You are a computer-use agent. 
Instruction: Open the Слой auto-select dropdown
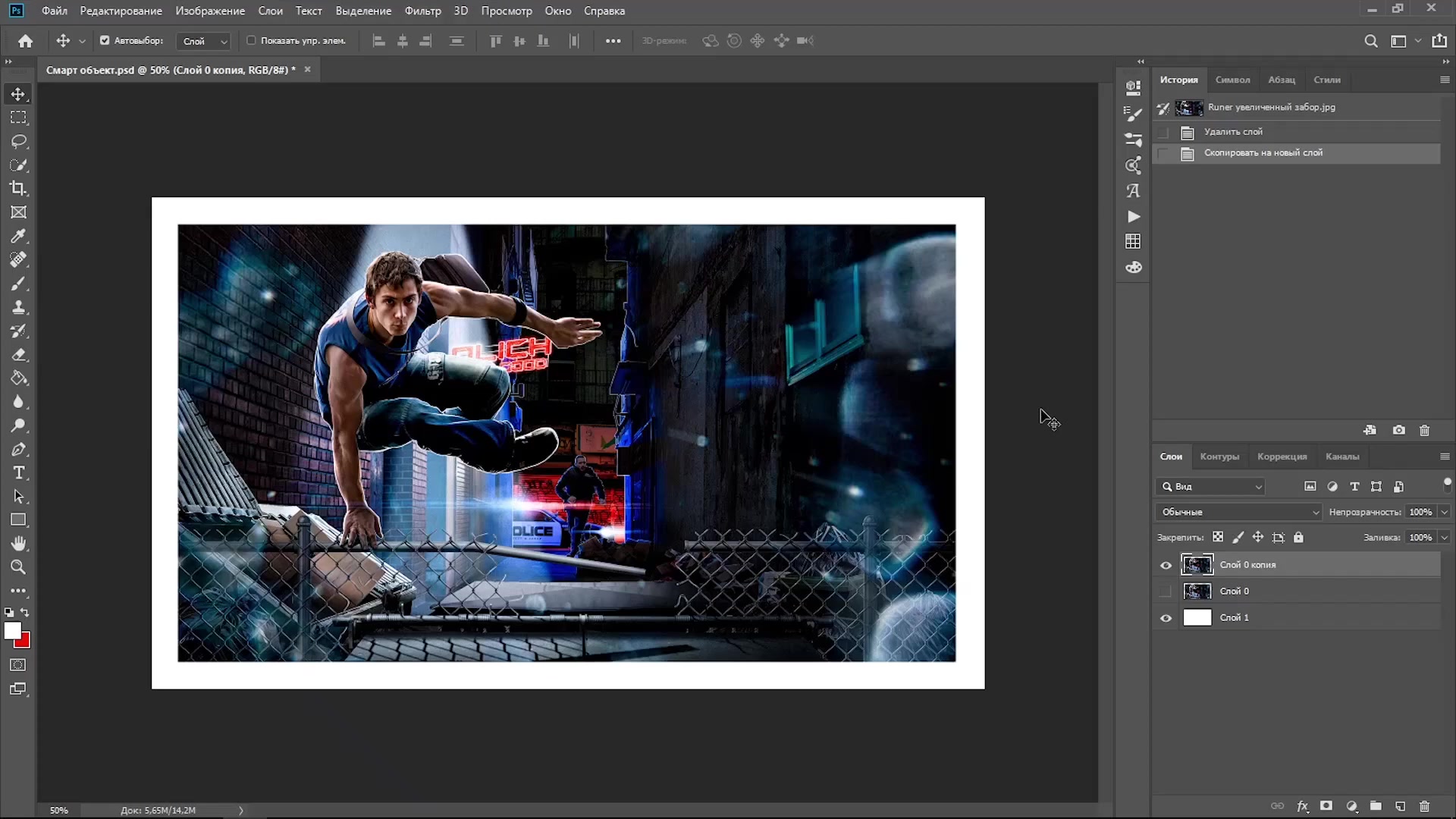click(203, 41)
